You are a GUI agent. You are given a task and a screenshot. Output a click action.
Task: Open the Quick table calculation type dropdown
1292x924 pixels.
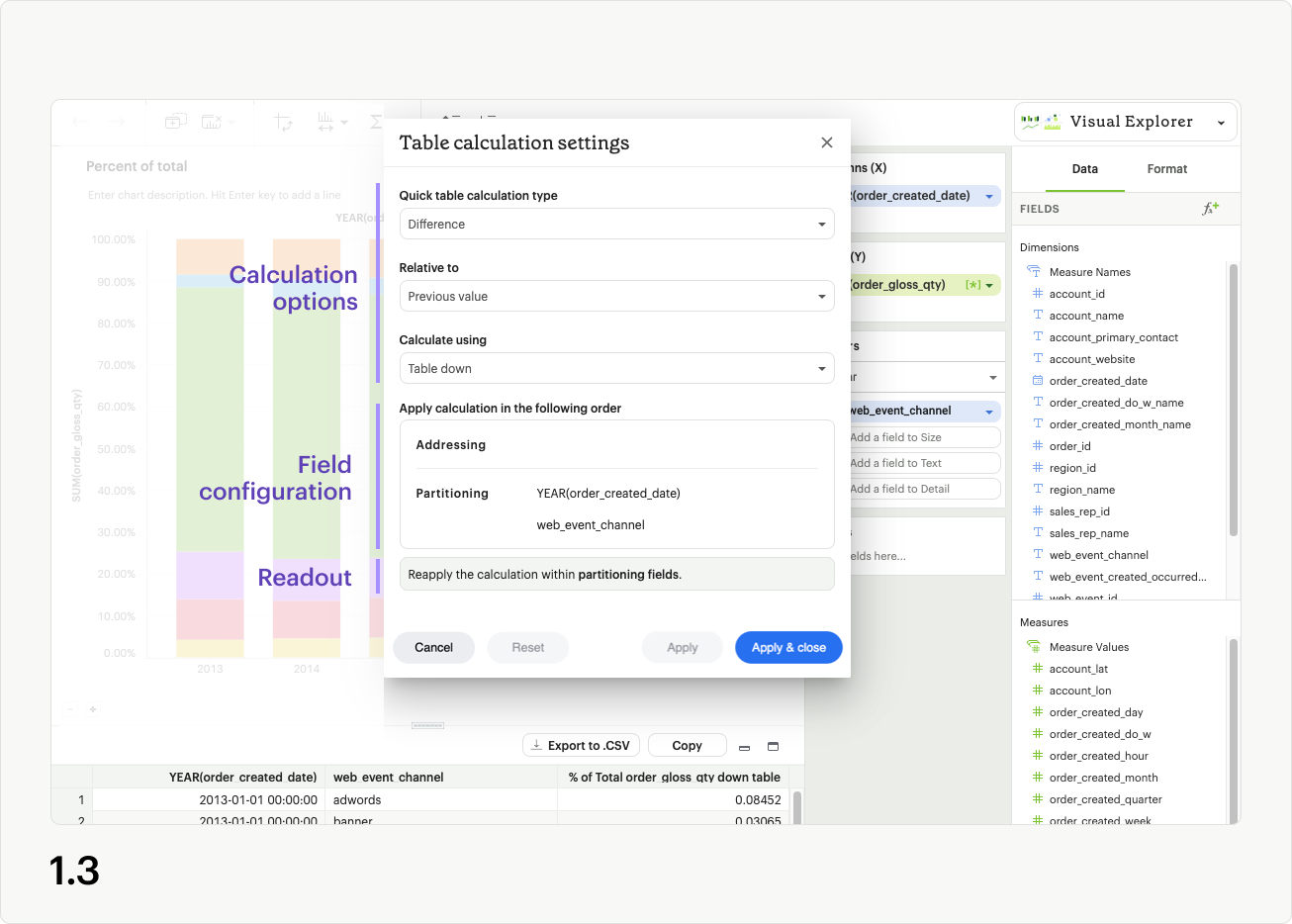616,224
